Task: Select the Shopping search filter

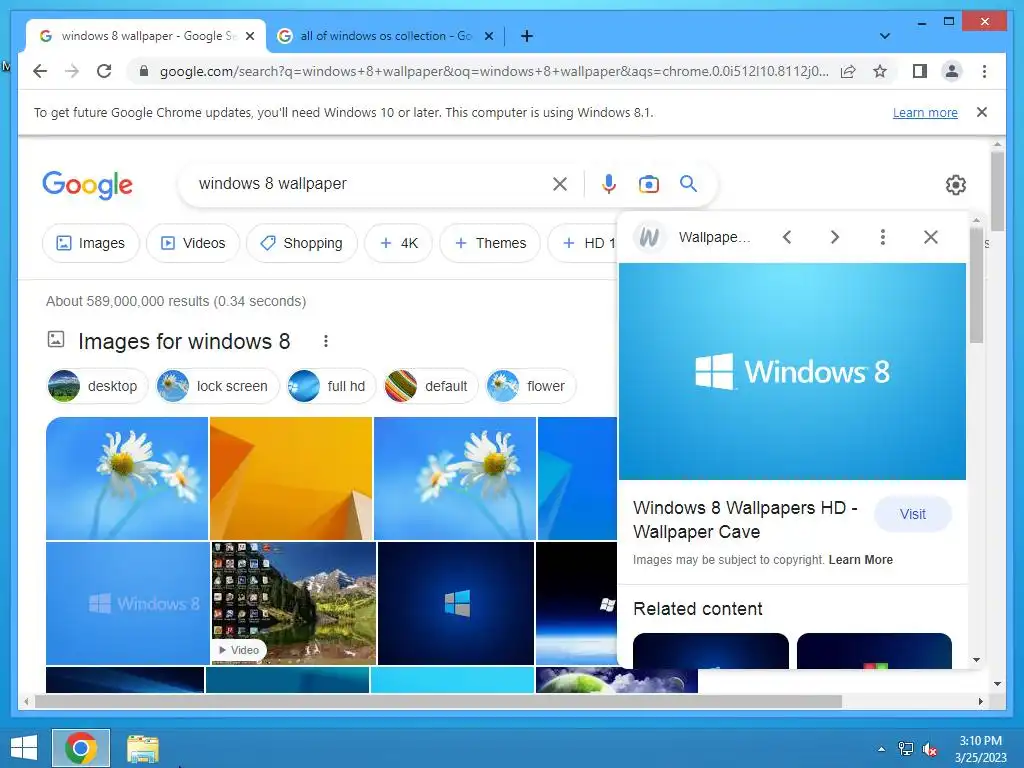Action: point(302,243)
